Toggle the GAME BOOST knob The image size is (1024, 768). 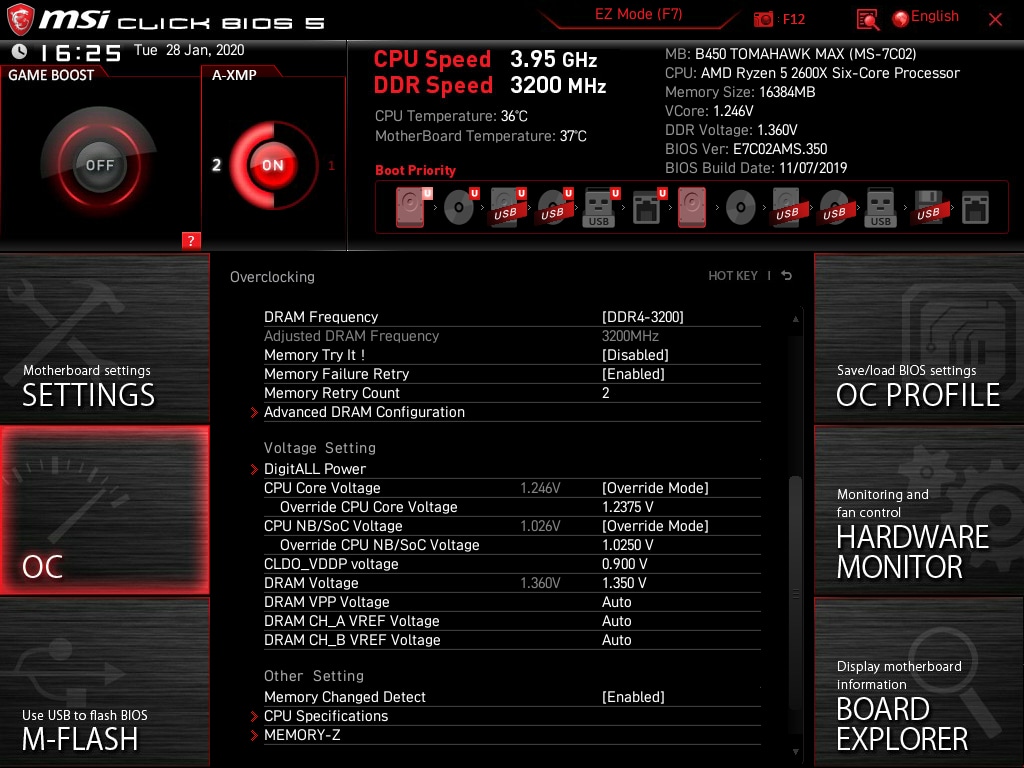(99, 165)
